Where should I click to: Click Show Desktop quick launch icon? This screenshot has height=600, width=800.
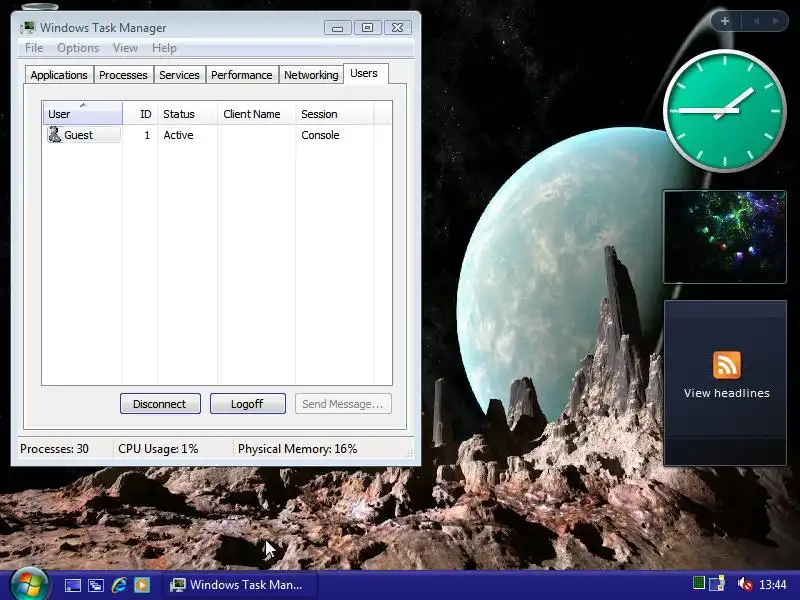pos(72,585)
